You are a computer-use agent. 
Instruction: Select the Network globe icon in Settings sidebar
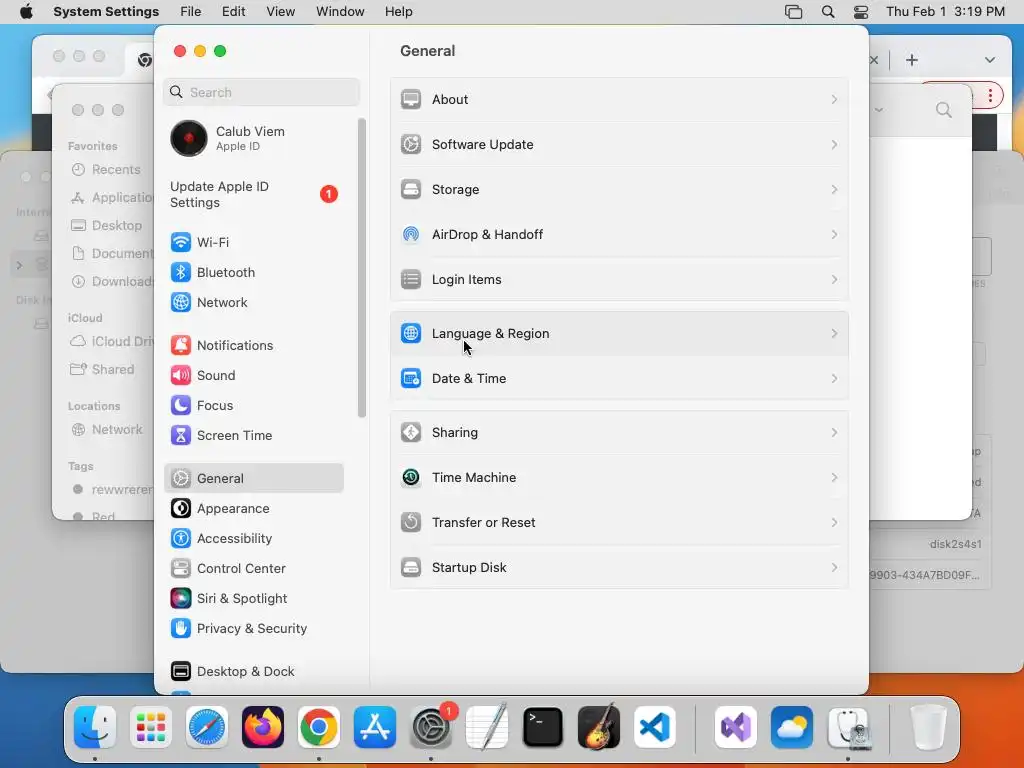pyautogui.click(x=181, y=302)
